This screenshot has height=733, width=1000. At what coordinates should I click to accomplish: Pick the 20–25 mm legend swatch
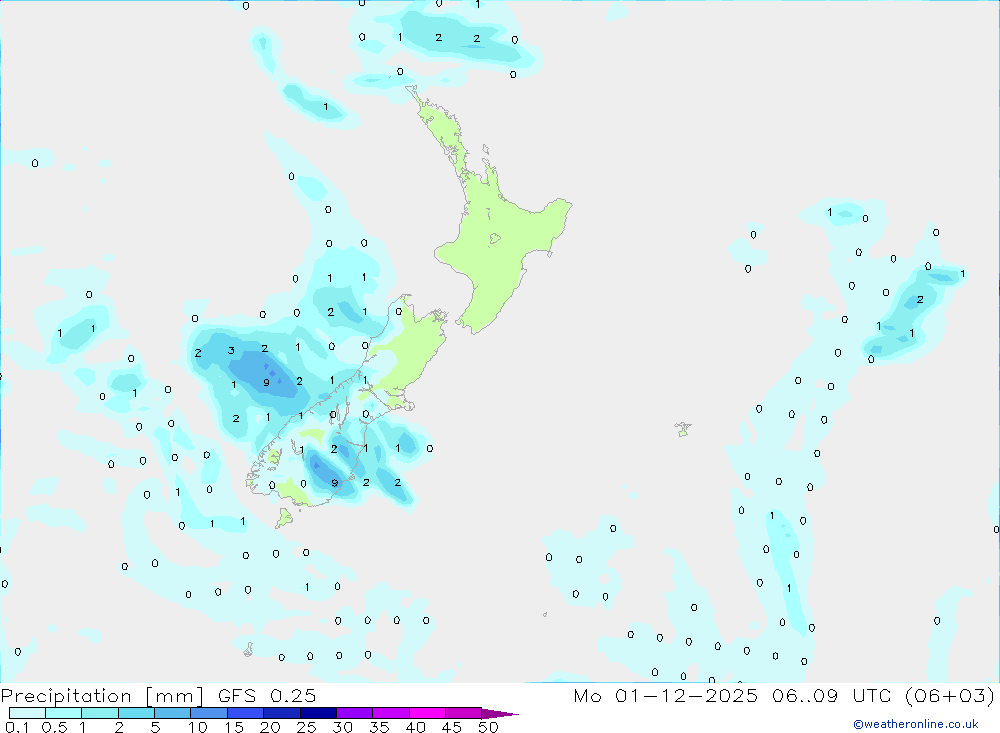[x=282, y=713]
